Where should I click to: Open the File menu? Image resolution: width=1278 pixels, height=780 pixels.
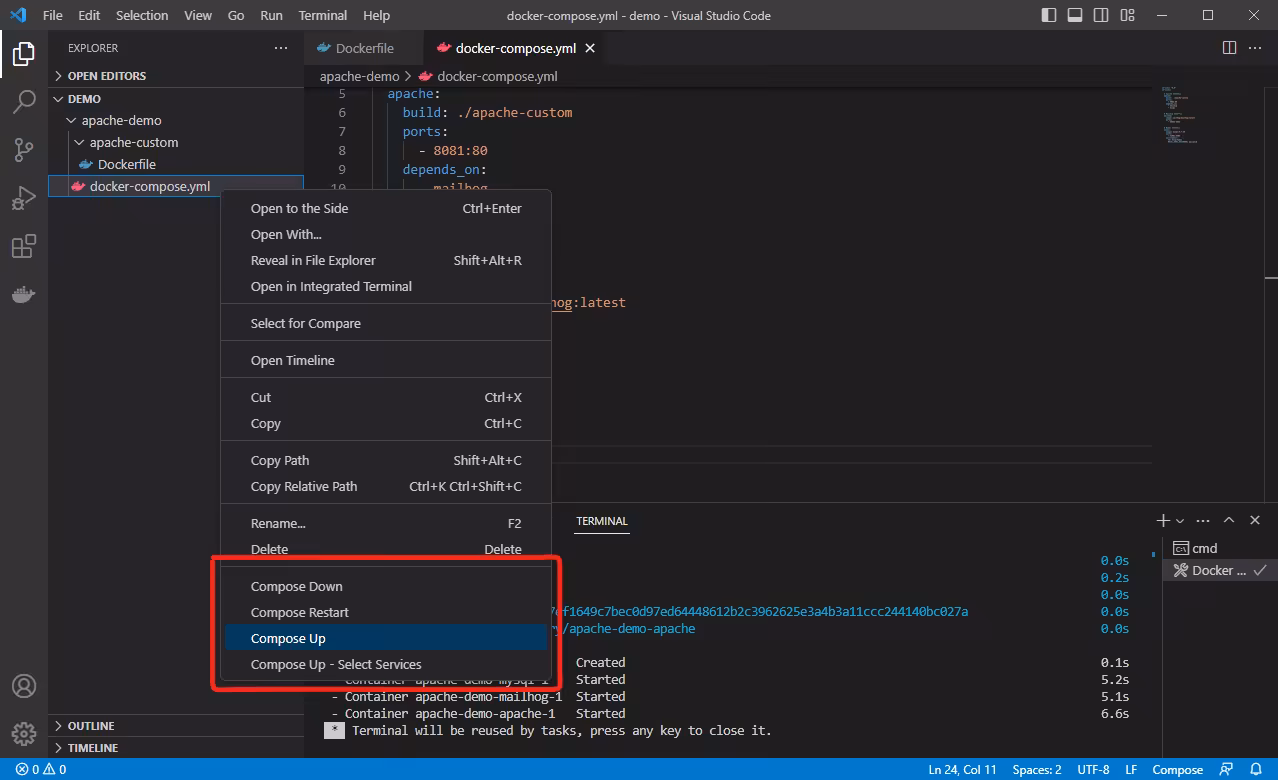point(53,15)
